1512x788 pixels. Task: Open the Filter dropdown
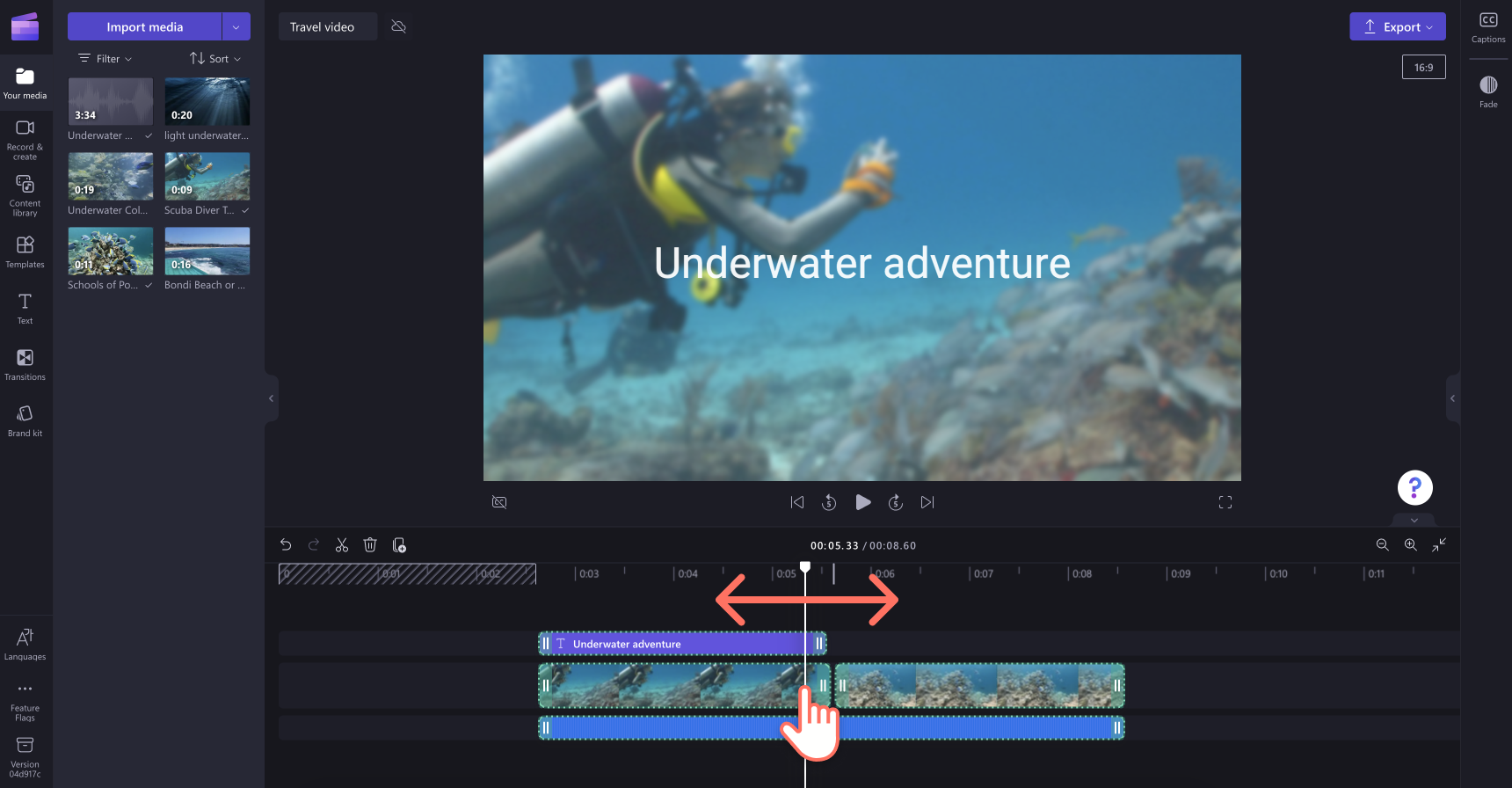pyautogui.click(x=105, y=59)
